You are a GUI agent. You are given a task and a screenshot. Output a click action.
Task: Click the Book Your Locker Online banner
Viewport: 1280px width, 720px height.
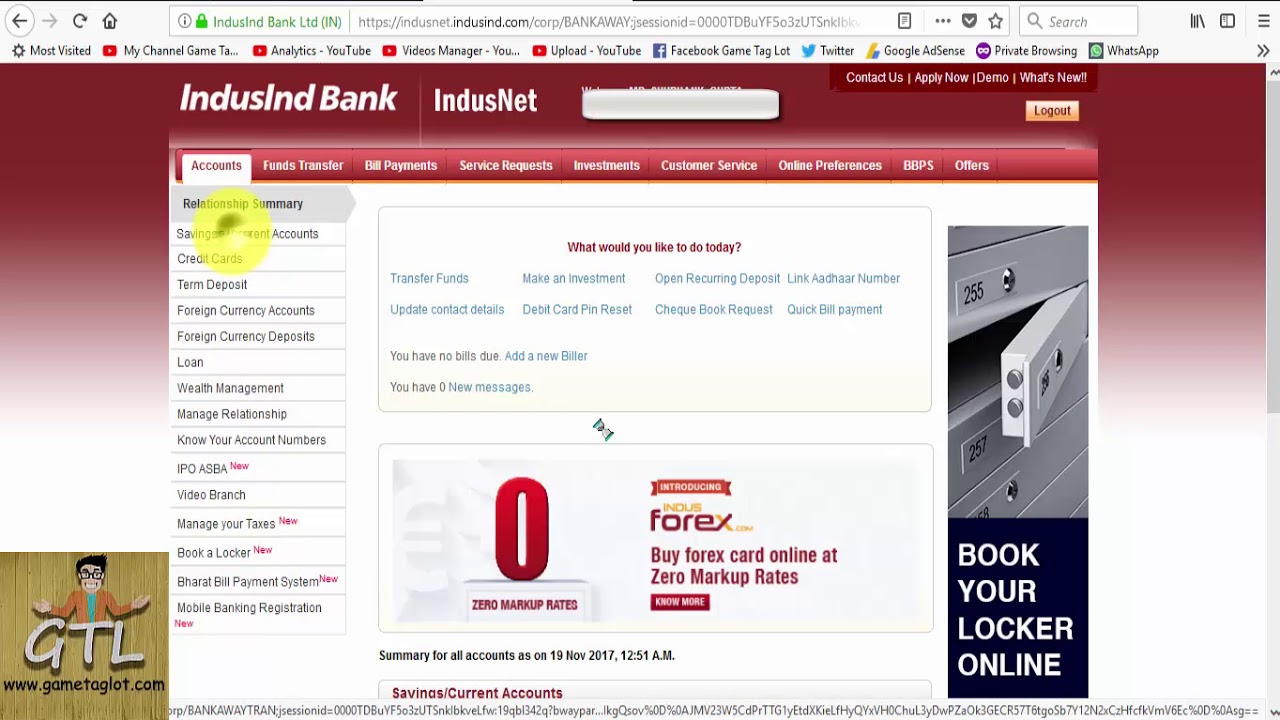pyautogui.click(x=1017, y=461)
